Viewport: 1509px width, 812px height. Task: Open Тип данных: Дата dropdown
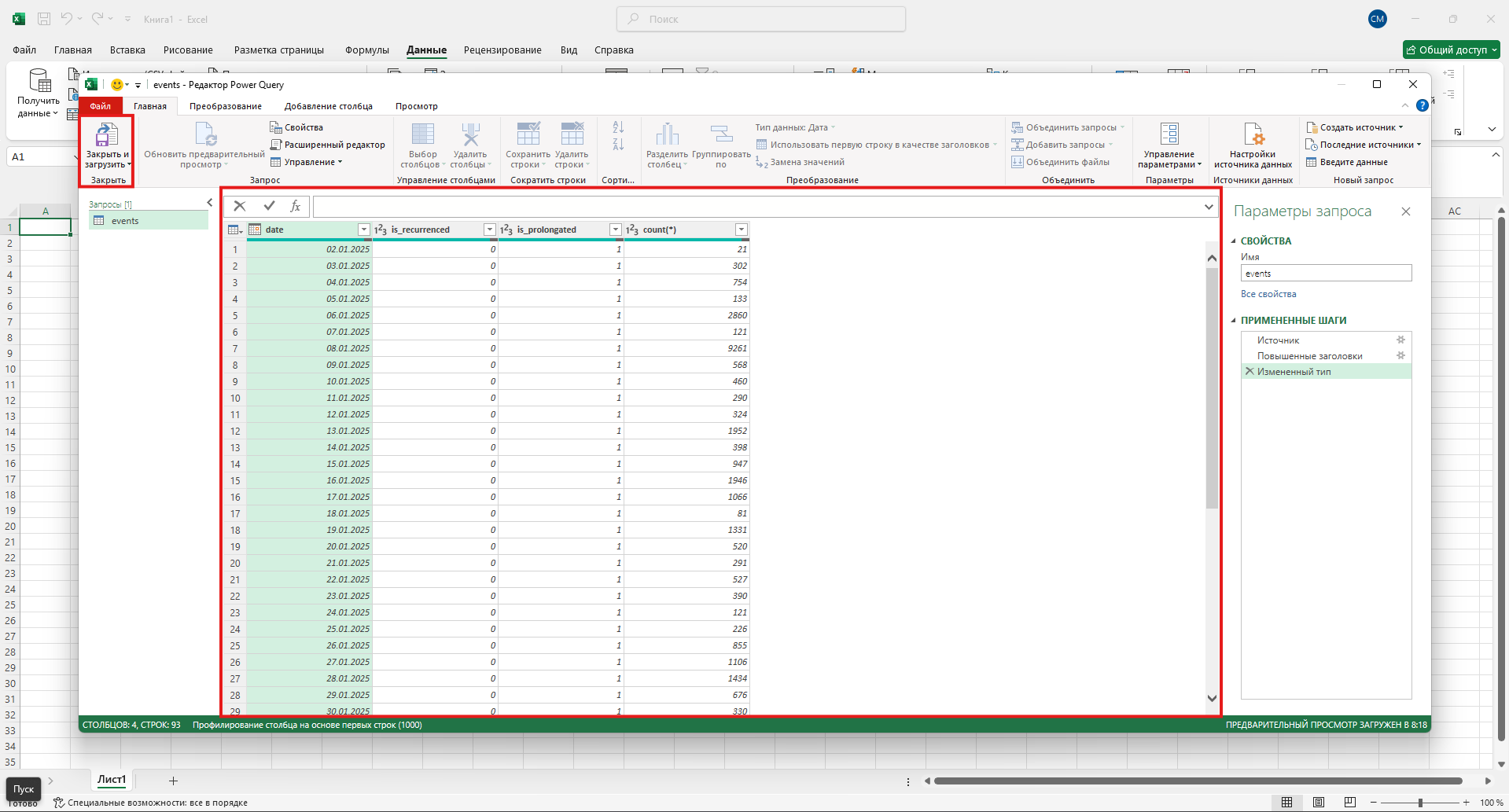tap(795, 127)
